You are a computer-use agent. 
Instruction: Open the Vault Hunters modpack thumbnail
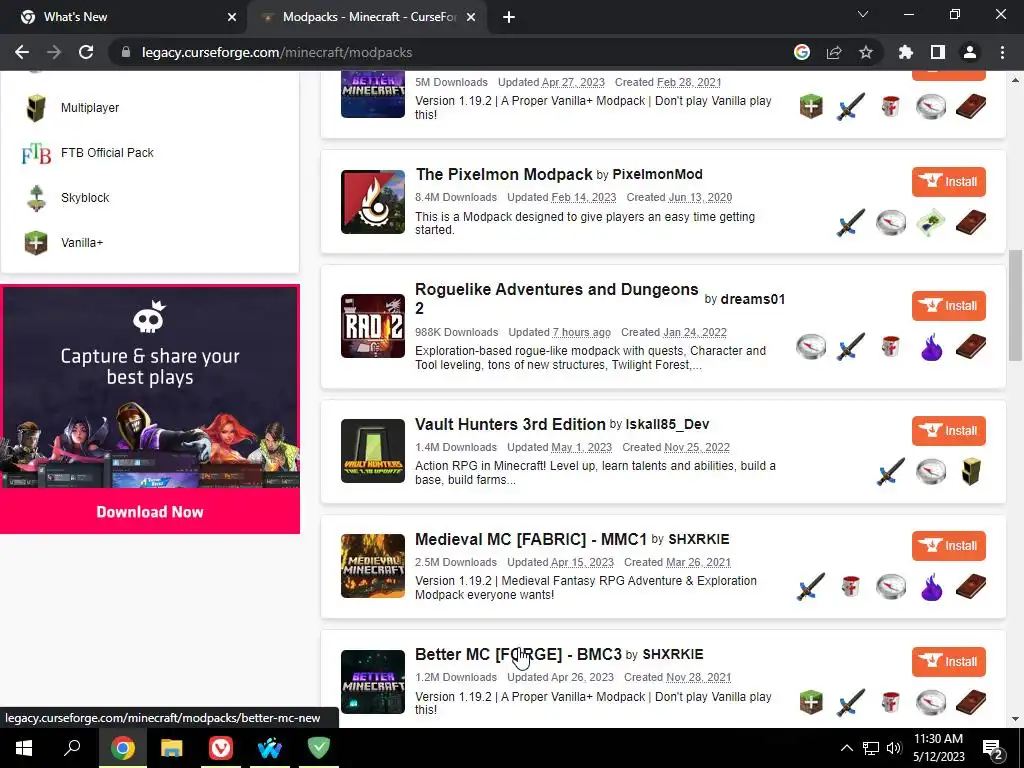[373, 451]
